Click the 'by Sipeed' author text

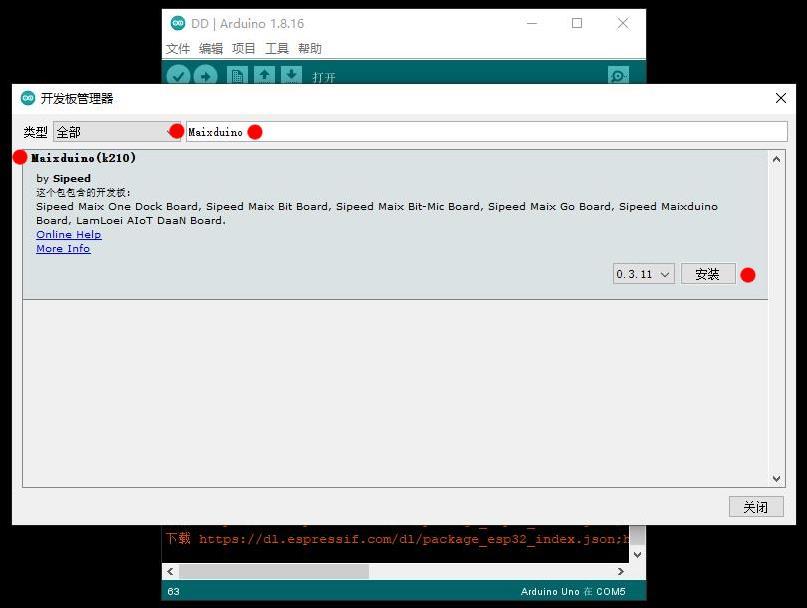pos(63,179)
